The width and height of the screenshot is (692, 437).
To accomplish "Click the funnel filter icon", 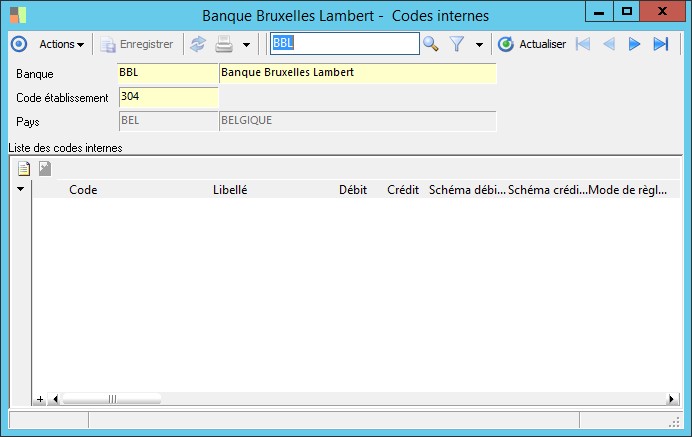I will coord(457,44).
